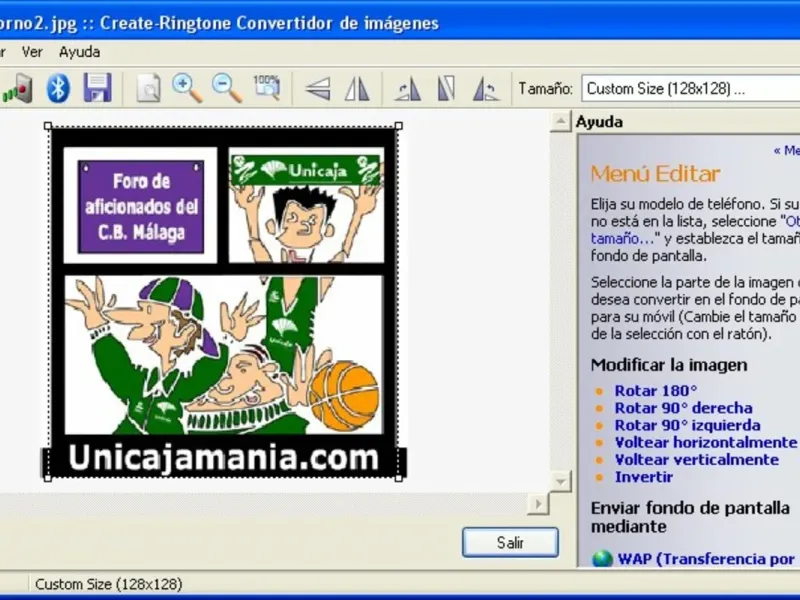Click selection handle at image bottom-left corner
The width and height of the screenshot is (800, 600).
coord(48,478)
